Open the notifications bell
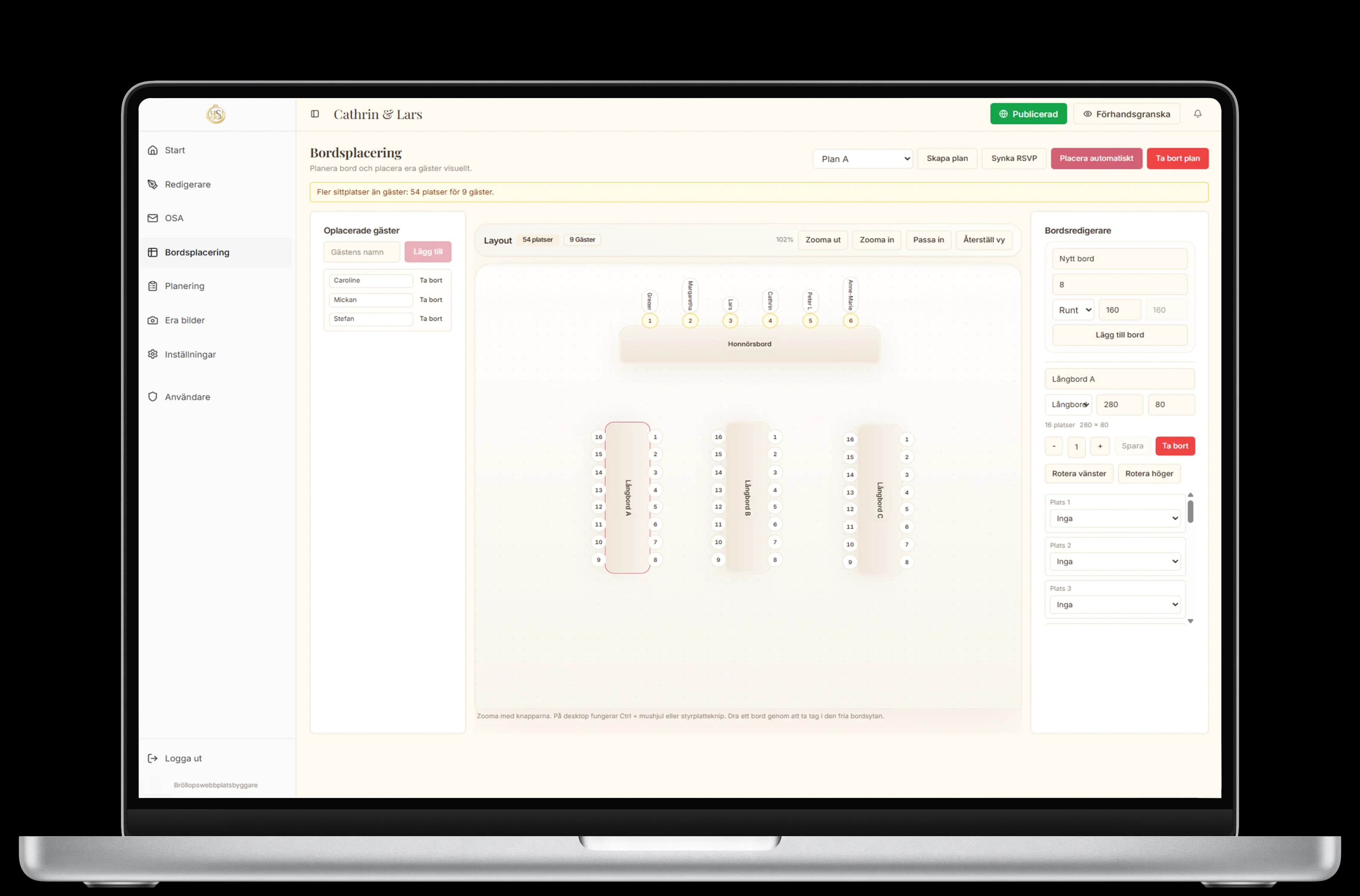The image size is (1360, 896). pyautogui.click(x=1197, y=114)
